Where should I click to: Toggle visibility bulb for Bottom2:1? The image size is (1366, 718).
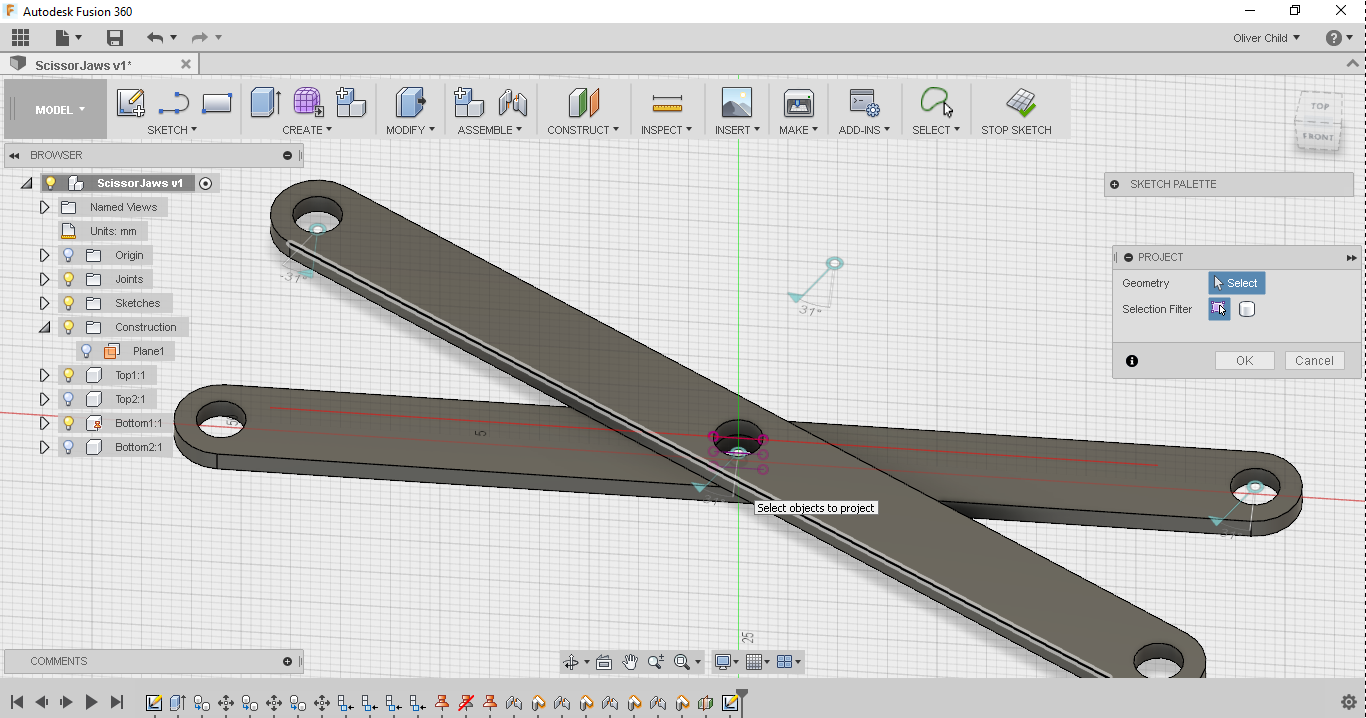[x=69, y=447]
